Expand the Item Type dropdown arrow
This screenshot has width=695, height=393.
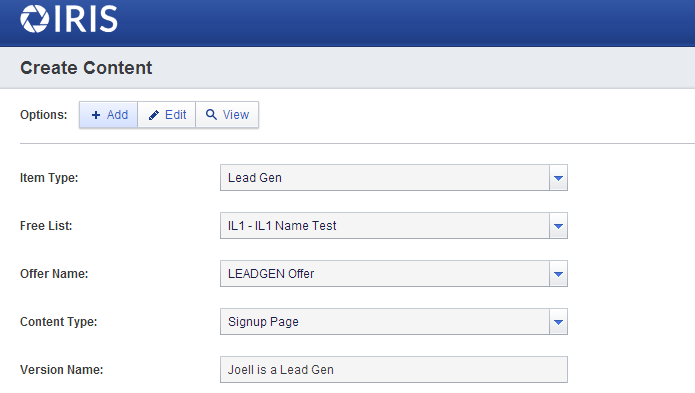pos(558,178)
